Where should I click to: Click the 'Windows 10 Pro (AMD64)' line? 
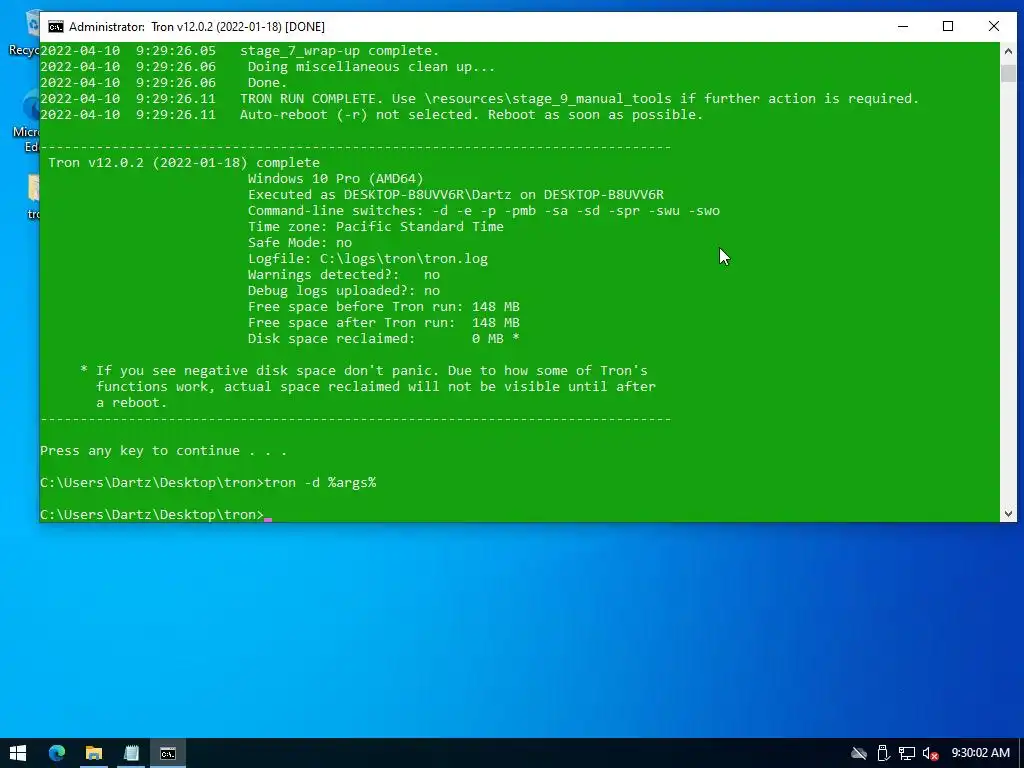coord(336,179)
